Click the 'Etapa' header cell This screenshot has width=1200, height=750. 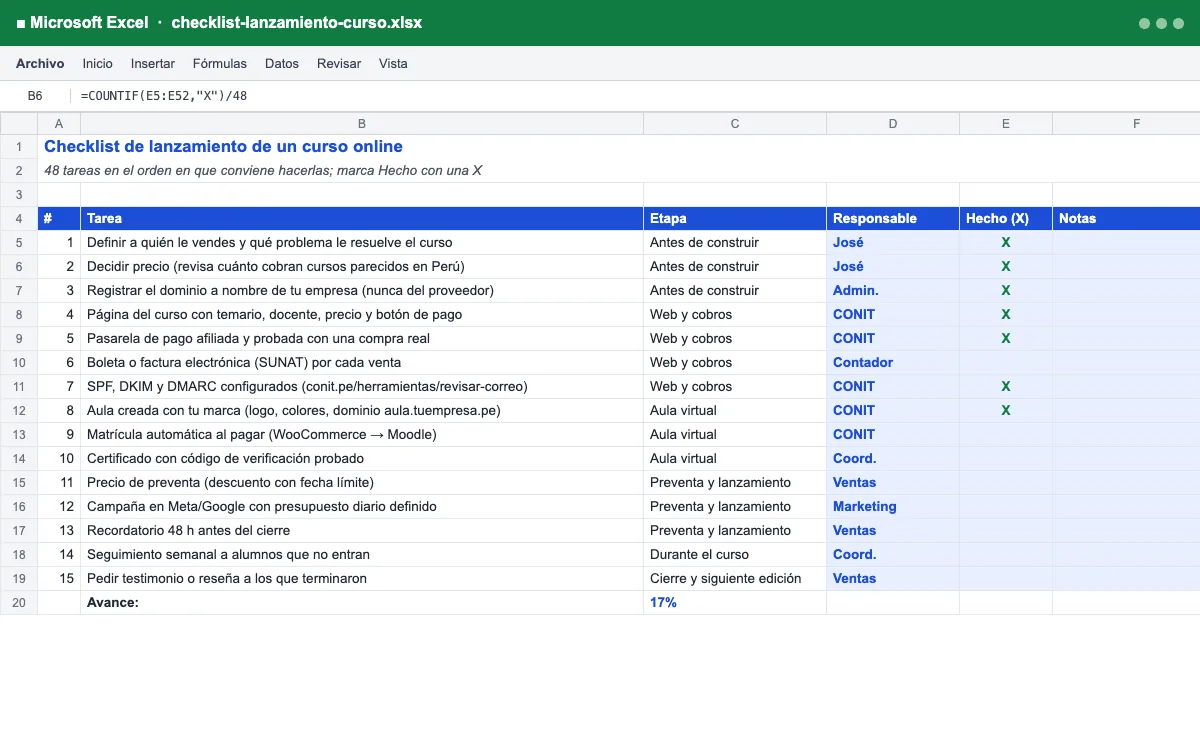pyautogui.click(x=735, y=218)
